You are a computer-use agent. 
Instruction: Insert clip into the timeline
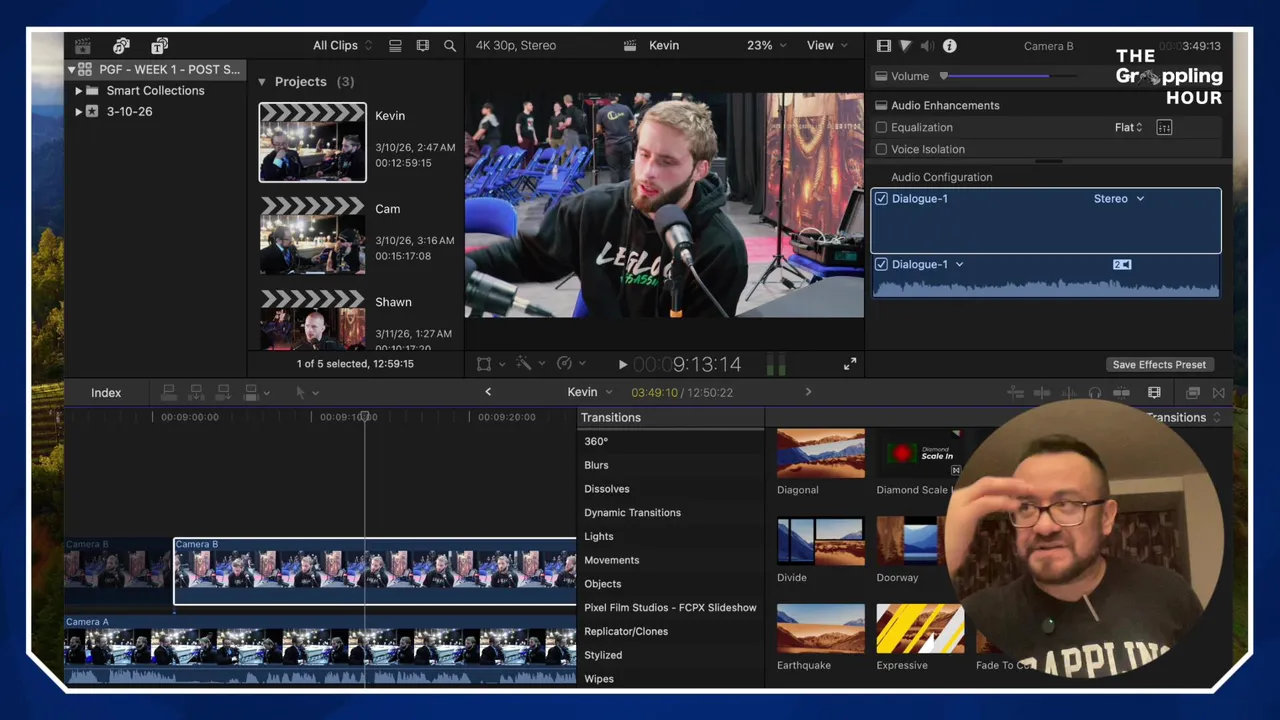(196, 393)
